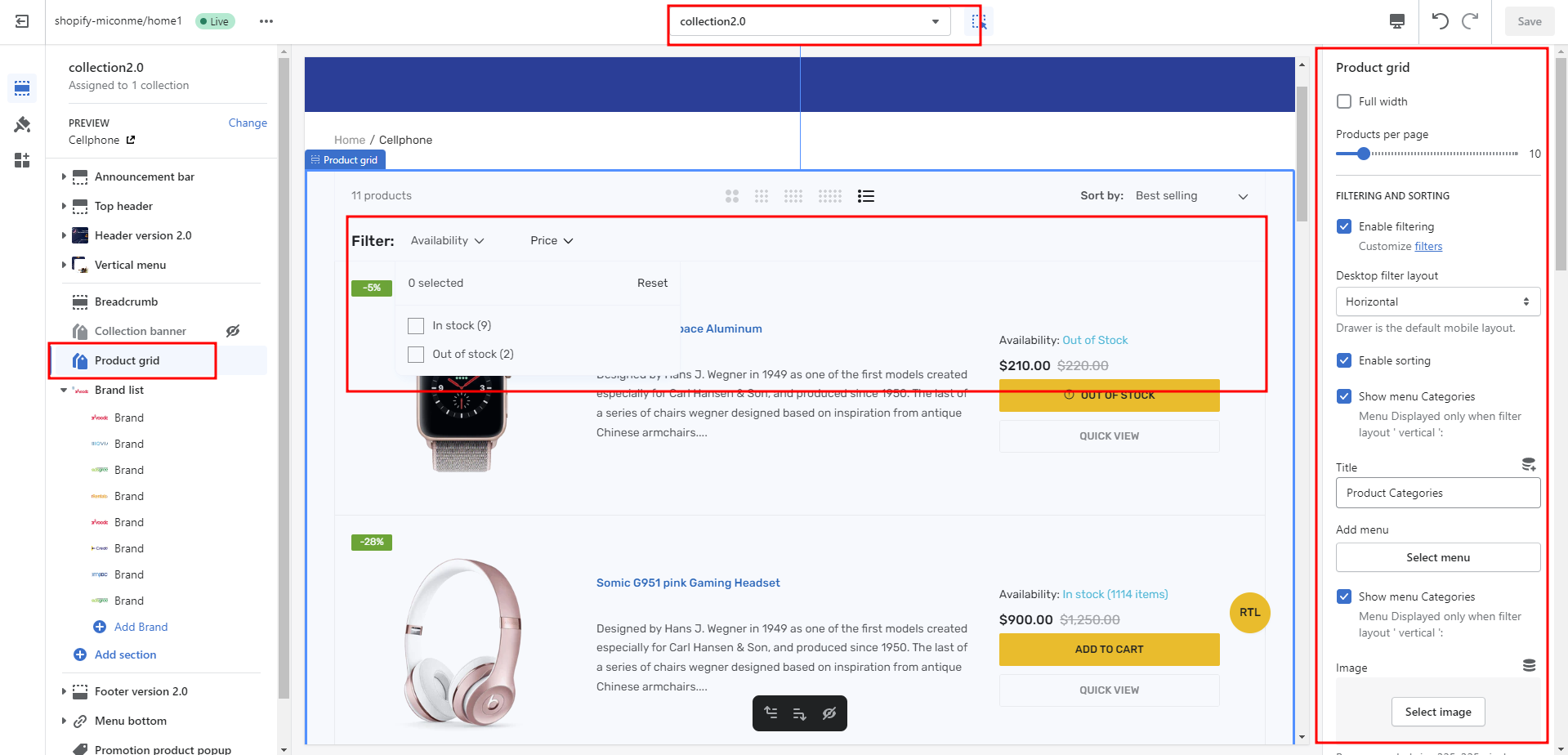
Task: Open the app embeds icon in sidebar
Action: click(22, 160)
